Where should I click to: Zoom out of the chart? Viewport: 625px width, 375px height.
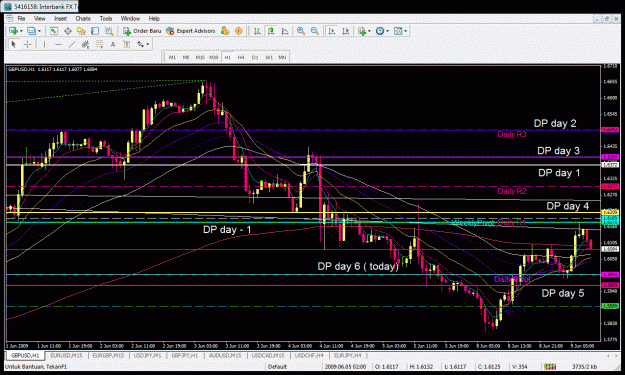(314, 31)
